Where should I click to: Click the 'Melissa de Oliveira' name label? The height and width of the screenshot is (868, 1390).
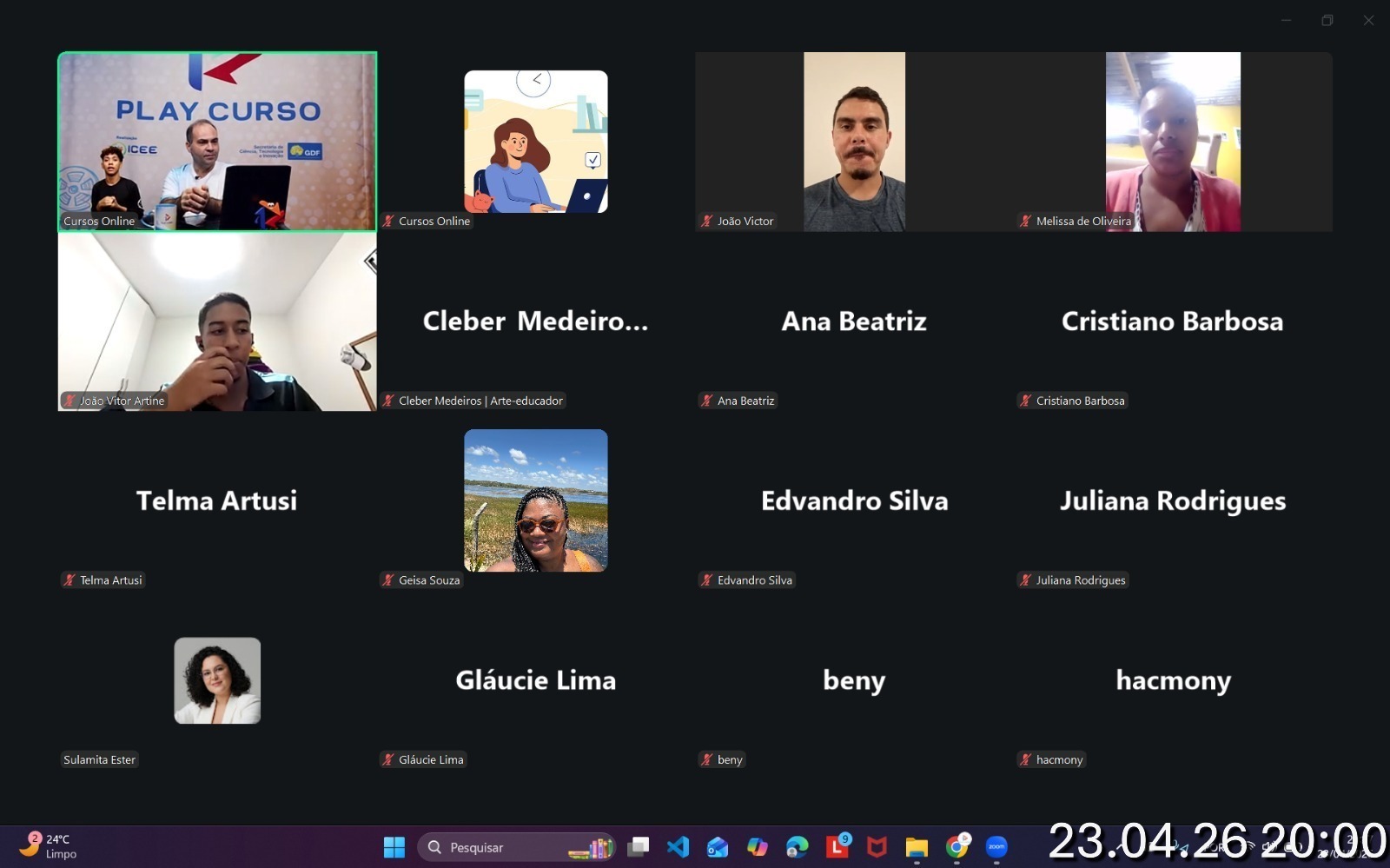[1083, 222]
